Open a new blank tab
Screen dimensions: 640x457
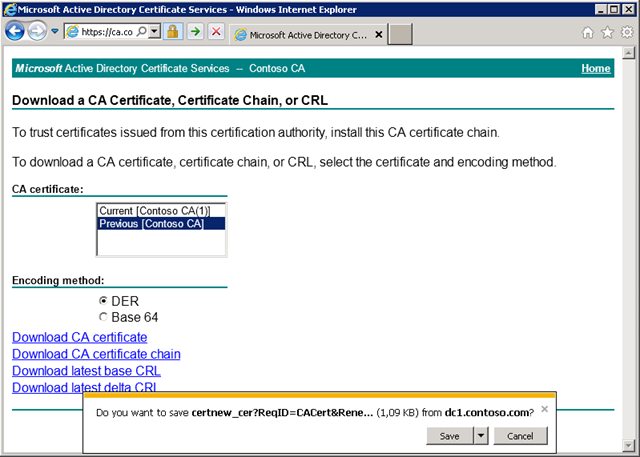[400, 34]
